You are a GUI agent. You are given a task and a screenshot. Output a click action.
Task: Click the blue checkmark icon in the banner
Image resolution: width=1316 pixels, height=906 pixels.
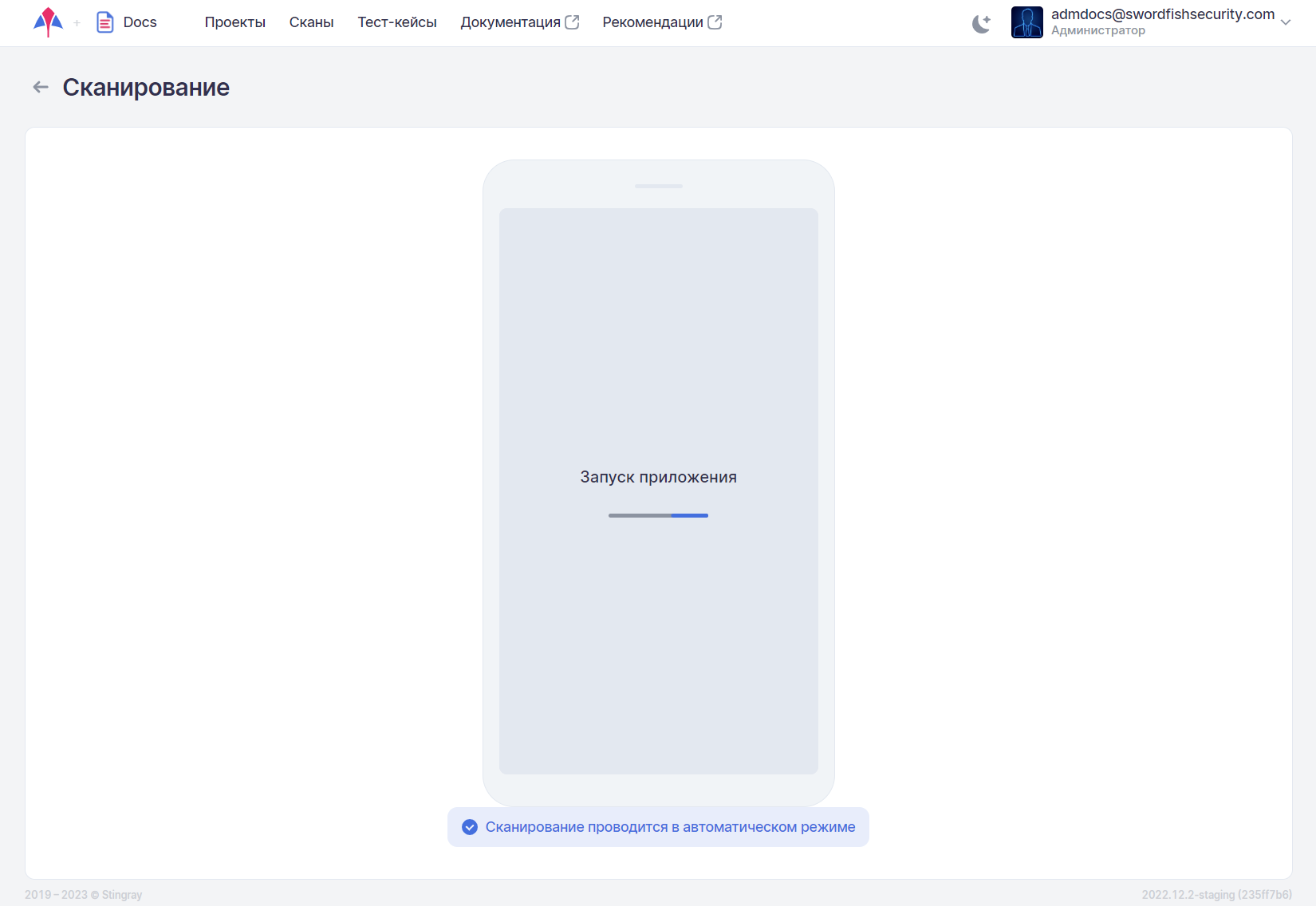pyautogui.click(x=470, y=827)
